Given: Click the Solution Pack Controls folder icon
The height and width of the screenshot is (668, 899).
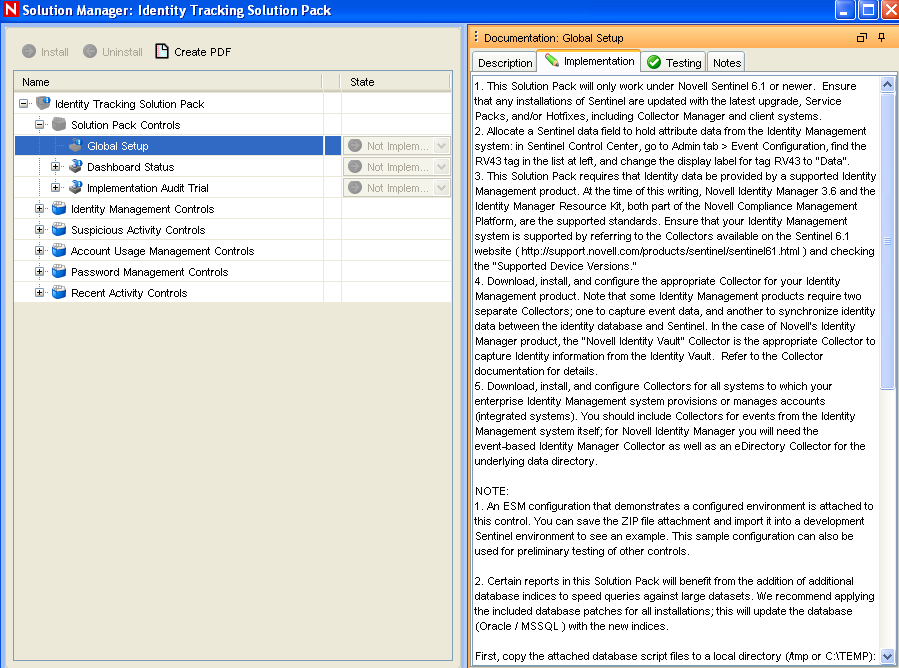Looking at the screenshot, I should click(59, 124).
